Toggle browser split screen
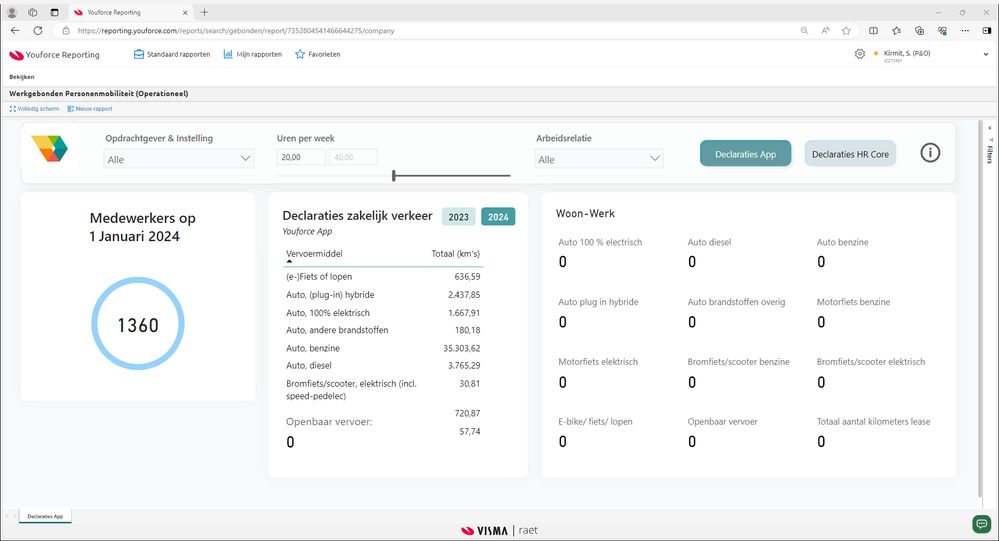Viewport: 999px width, 541px height. [x=873, y=31]
